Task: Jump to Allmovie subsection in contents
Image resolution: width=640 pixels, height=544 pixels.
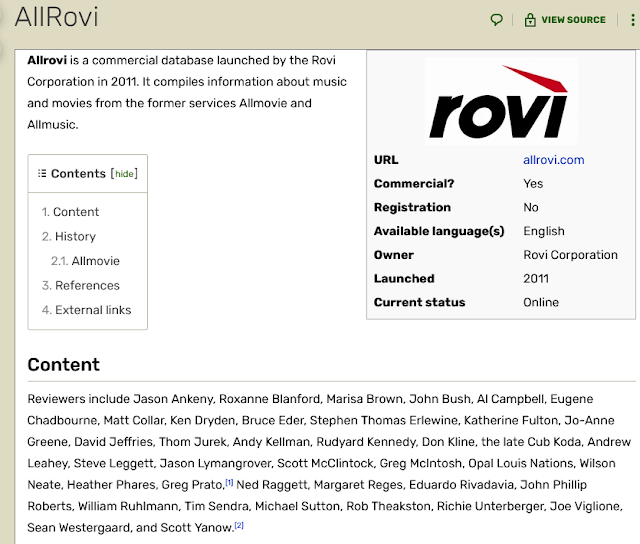Action: (x=85, y=261)
